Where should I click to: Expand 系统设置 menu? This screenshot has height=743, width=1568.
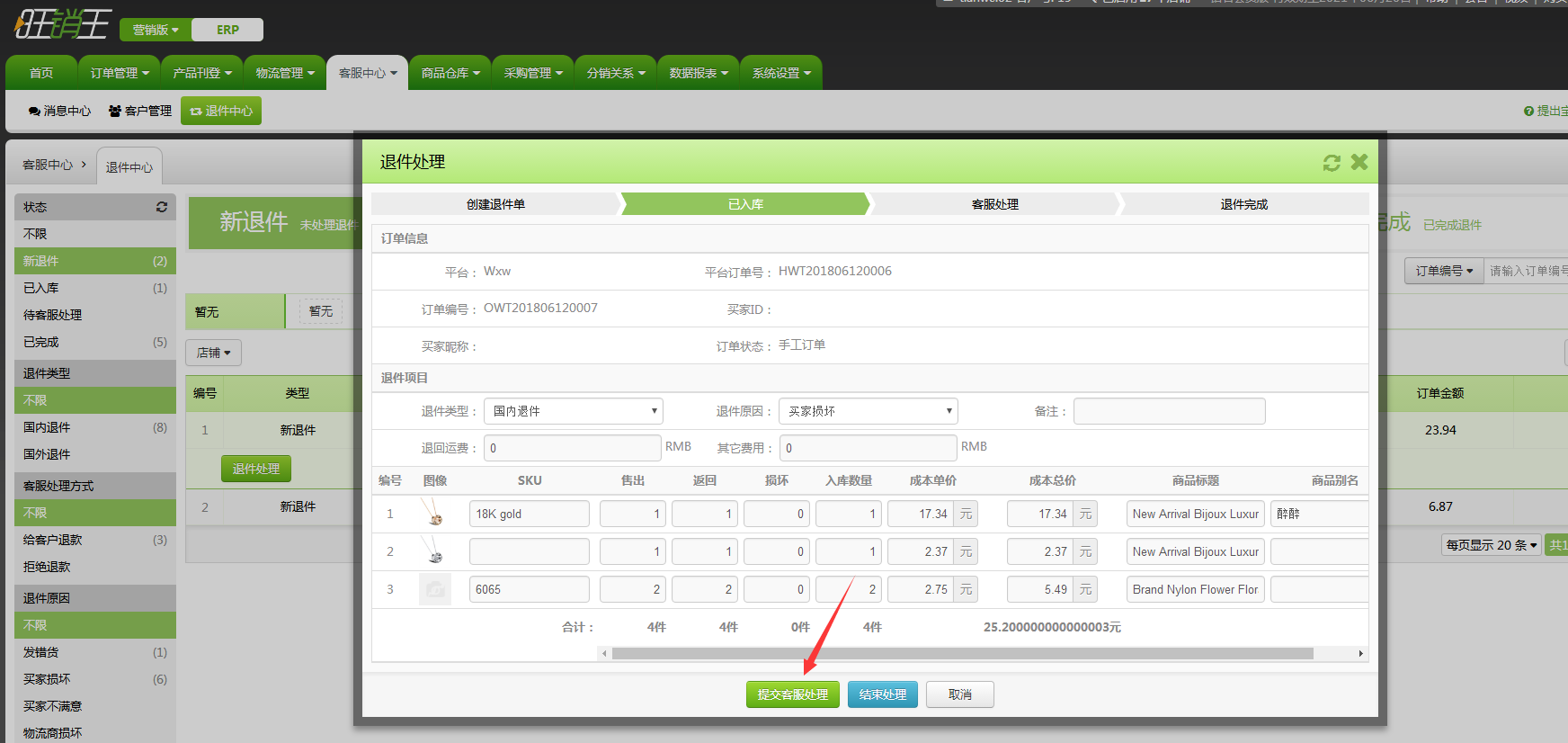pos(781,73)
